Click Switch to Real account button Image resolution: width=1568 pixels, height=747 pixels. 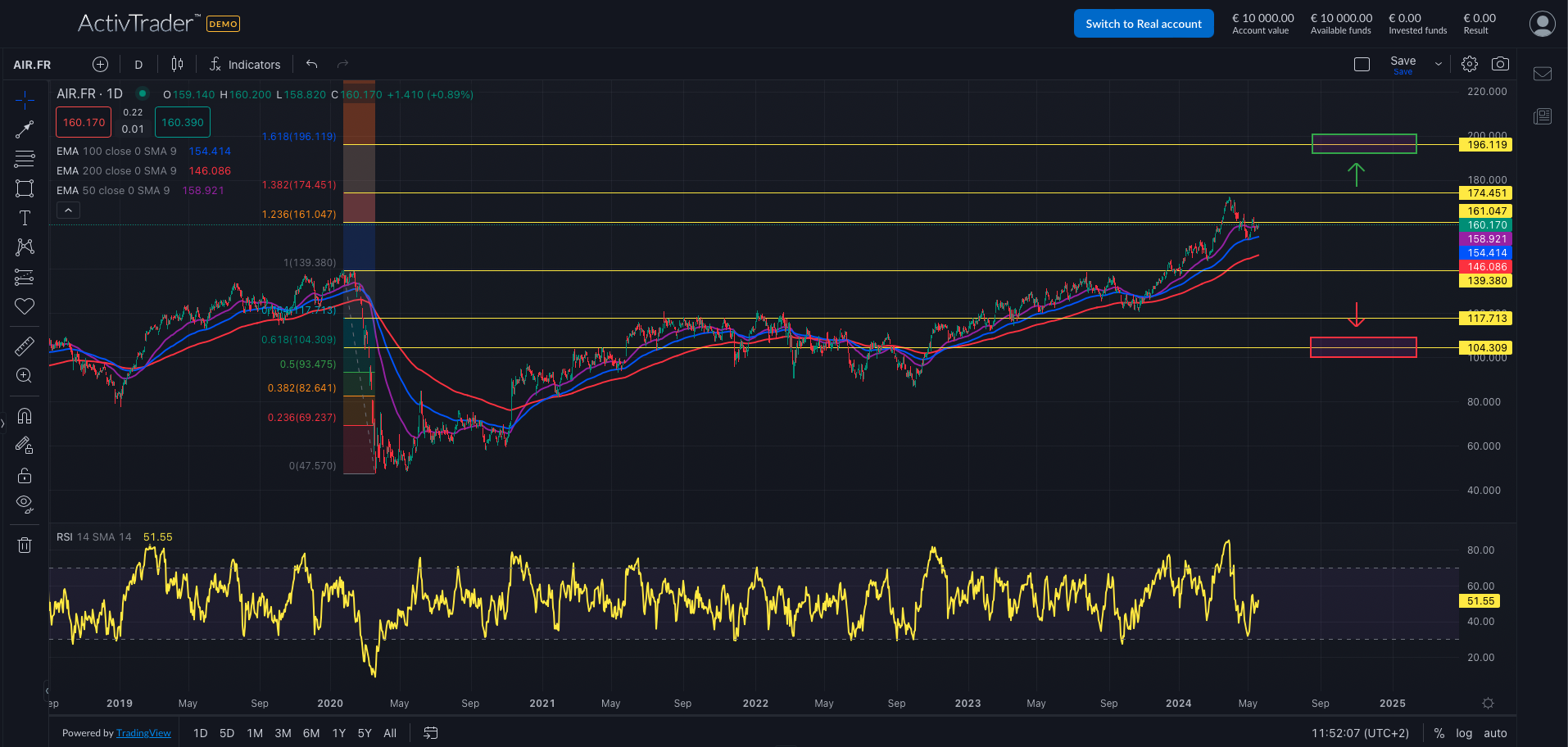click(x=1144, y=24)
